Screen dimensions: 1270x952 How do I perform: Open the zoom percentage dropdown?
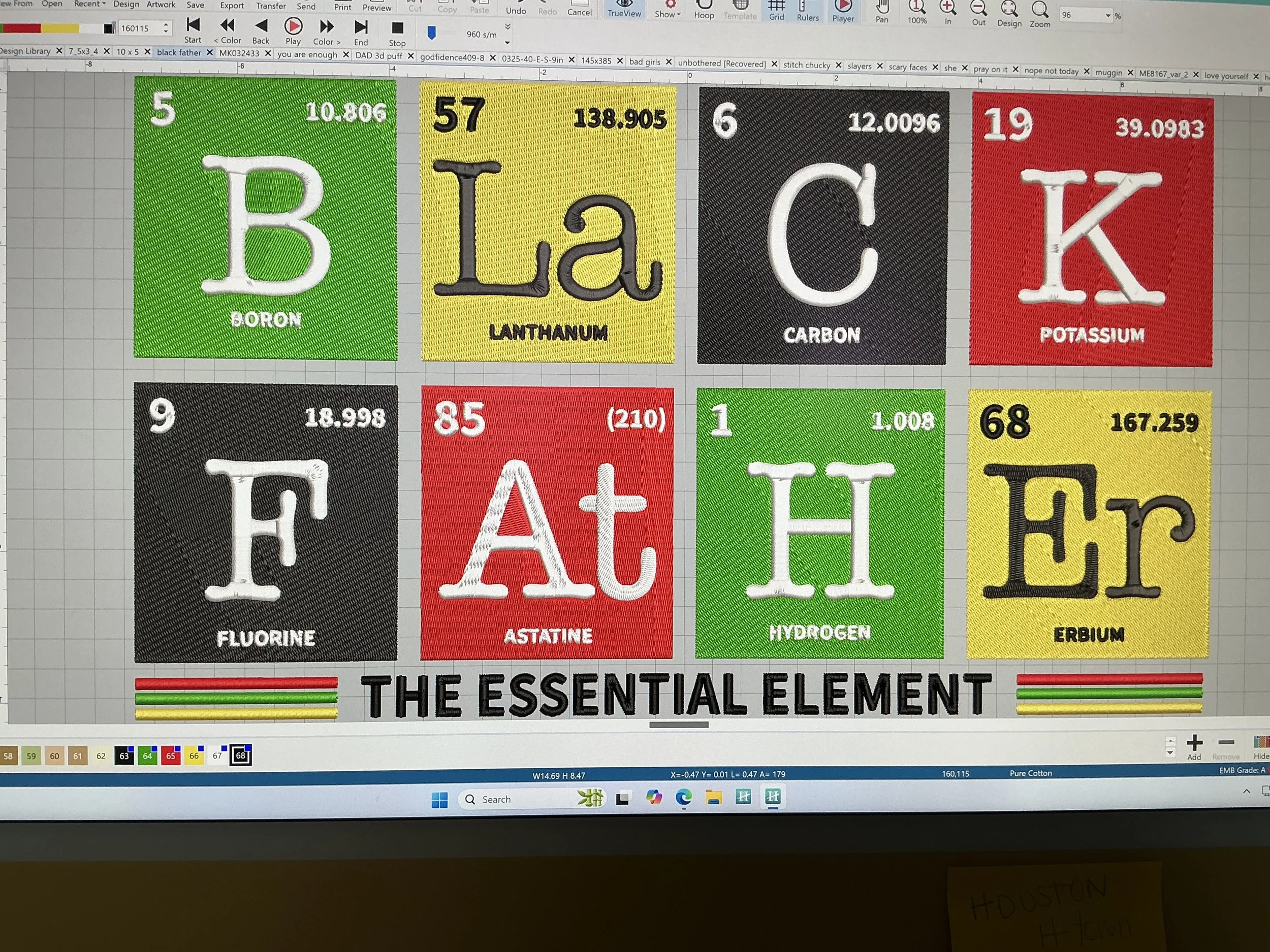coord(1107,16)
